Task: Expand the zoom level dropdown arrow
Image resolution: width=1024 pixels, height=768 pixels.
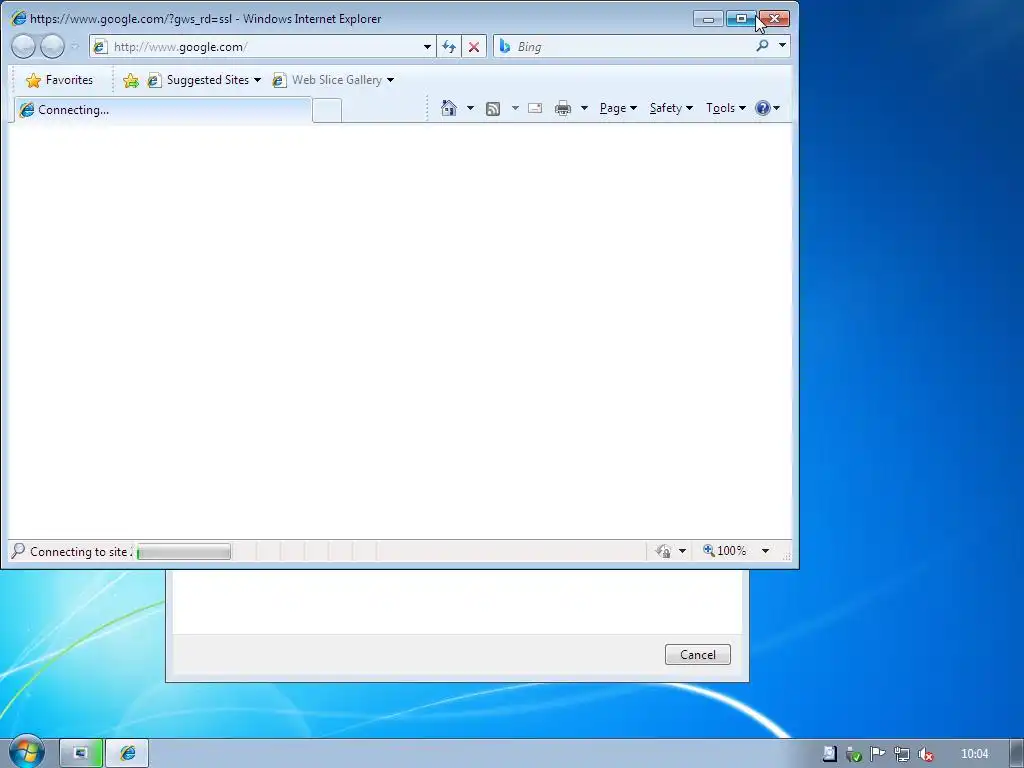Action: (x=765, y=551)
